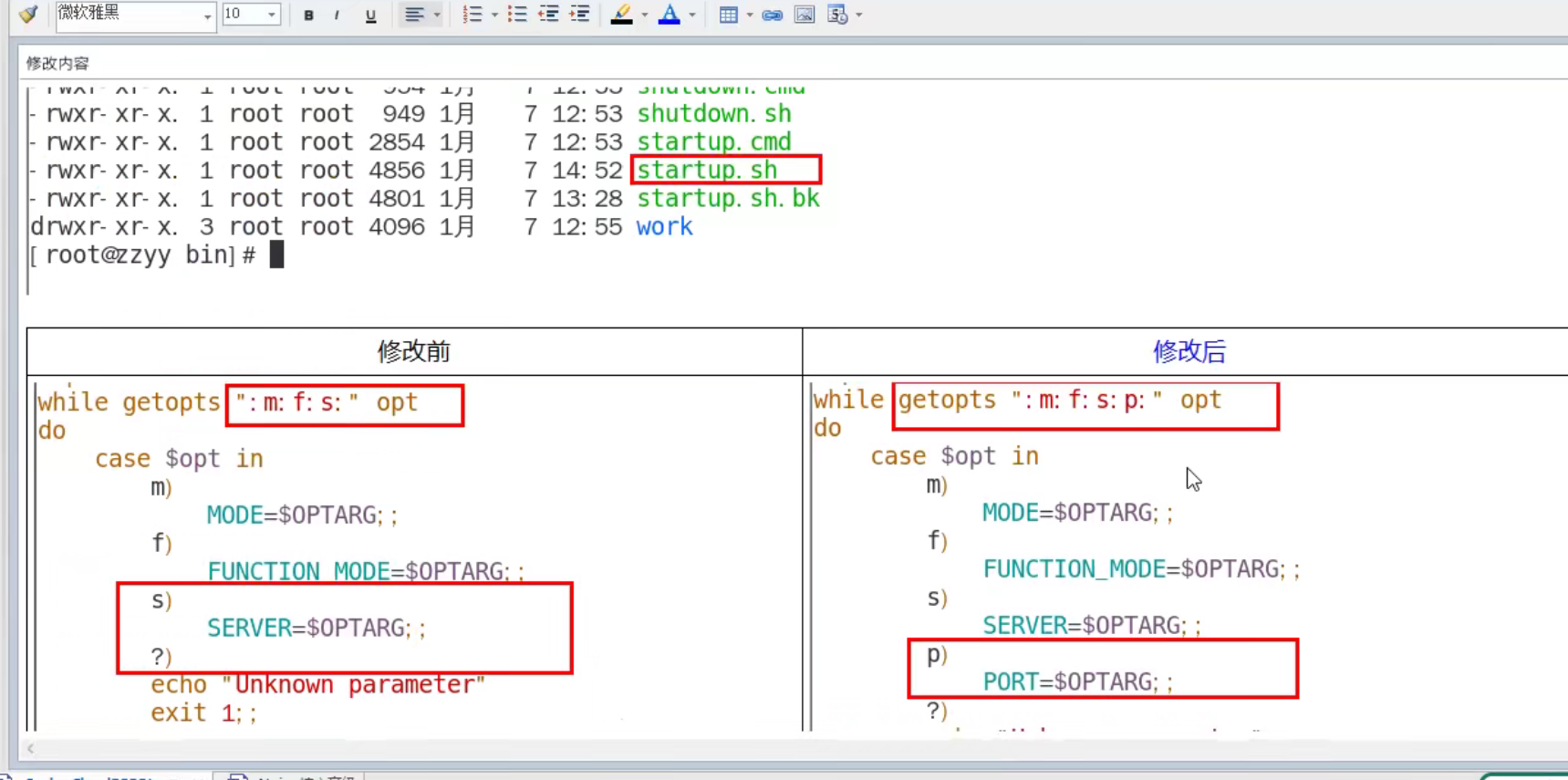Click the file size 4856 in the listing
Image resolution: width=1568 pixels, height=780 pixels.
click(397, 171)
